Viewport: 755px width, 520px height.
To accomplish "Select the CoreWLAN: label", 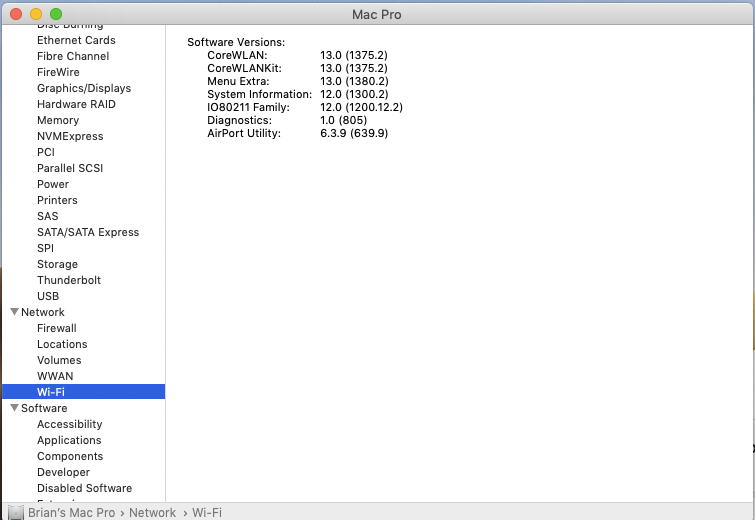I will click(237, 55).
